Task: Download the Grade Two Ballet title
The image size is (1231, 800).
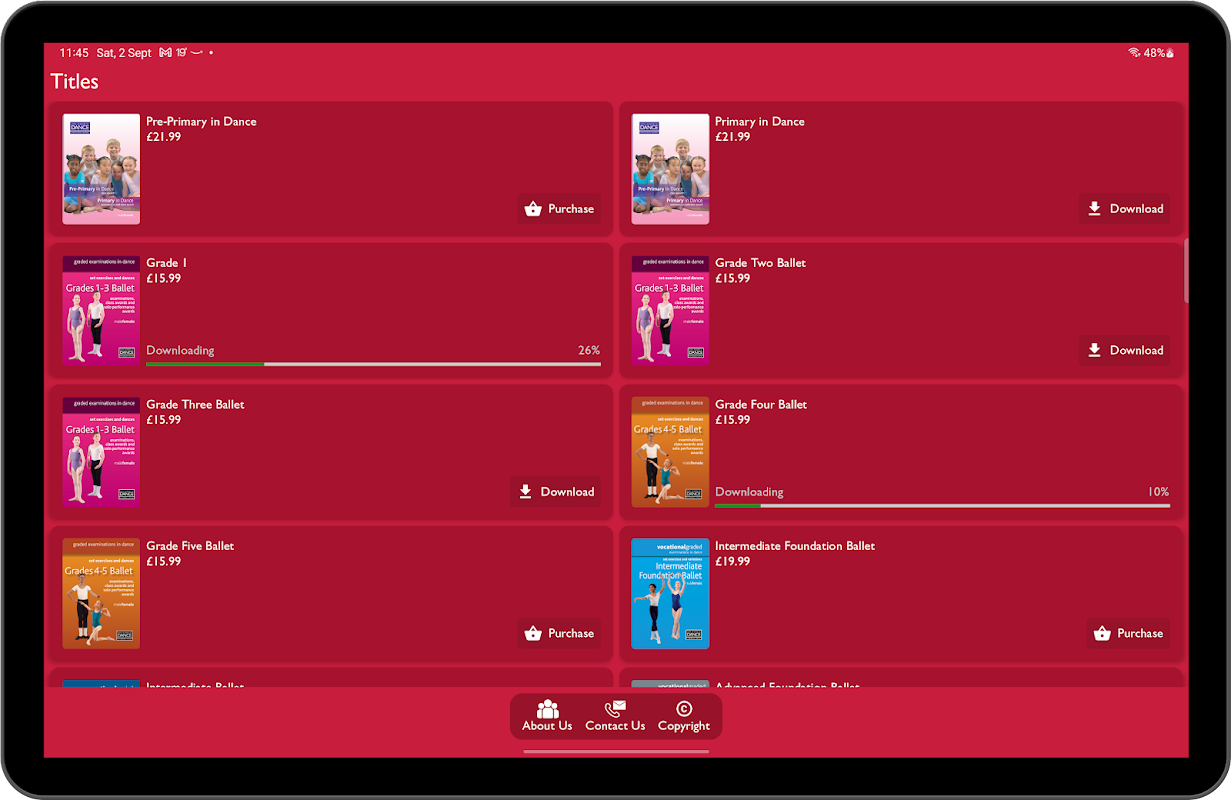Action: tap(1124, 350)
